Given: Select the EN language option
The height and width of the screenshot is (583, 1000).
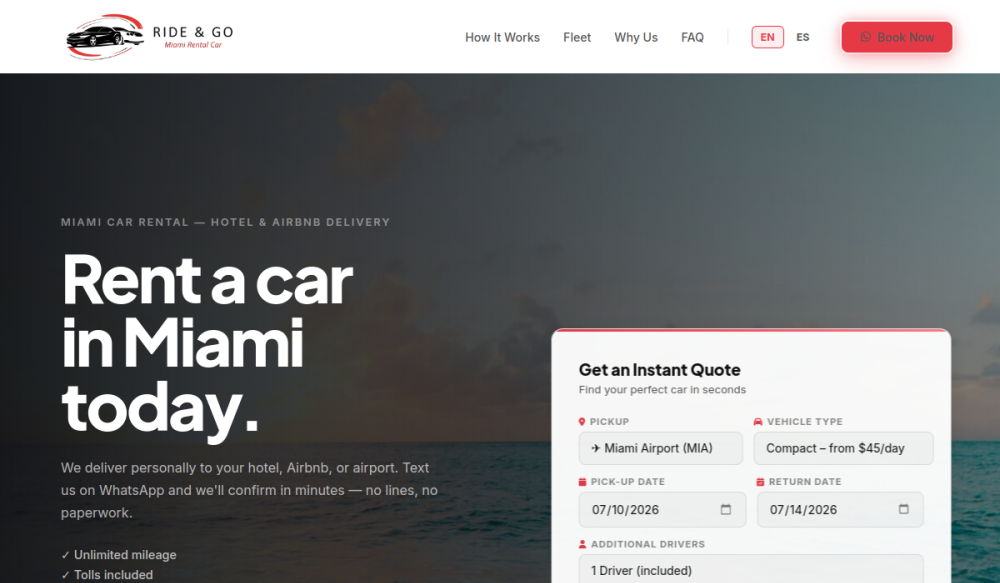Looking at the screenshot, I should [767, 37].
